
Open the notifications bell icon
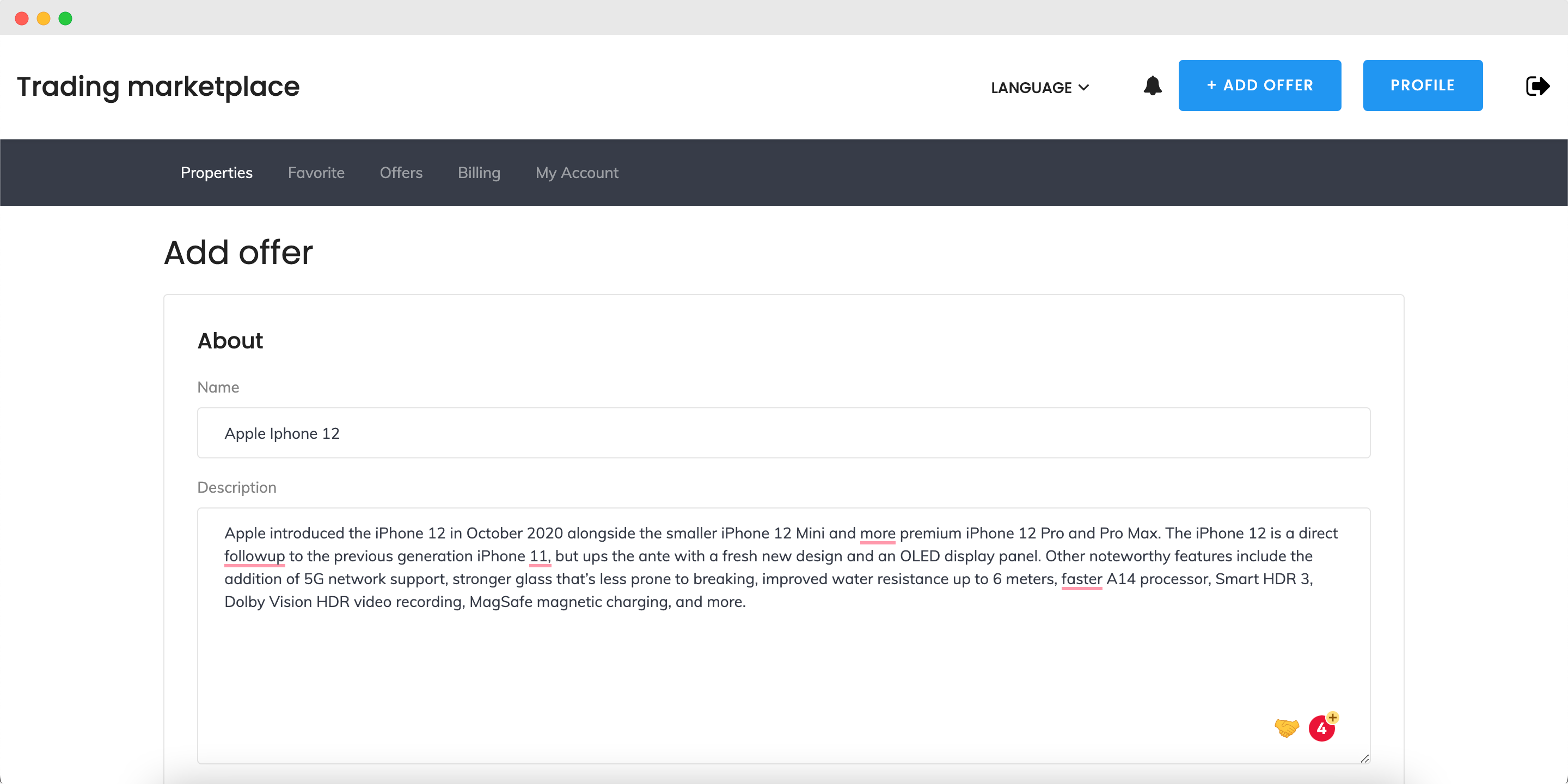1152,86
